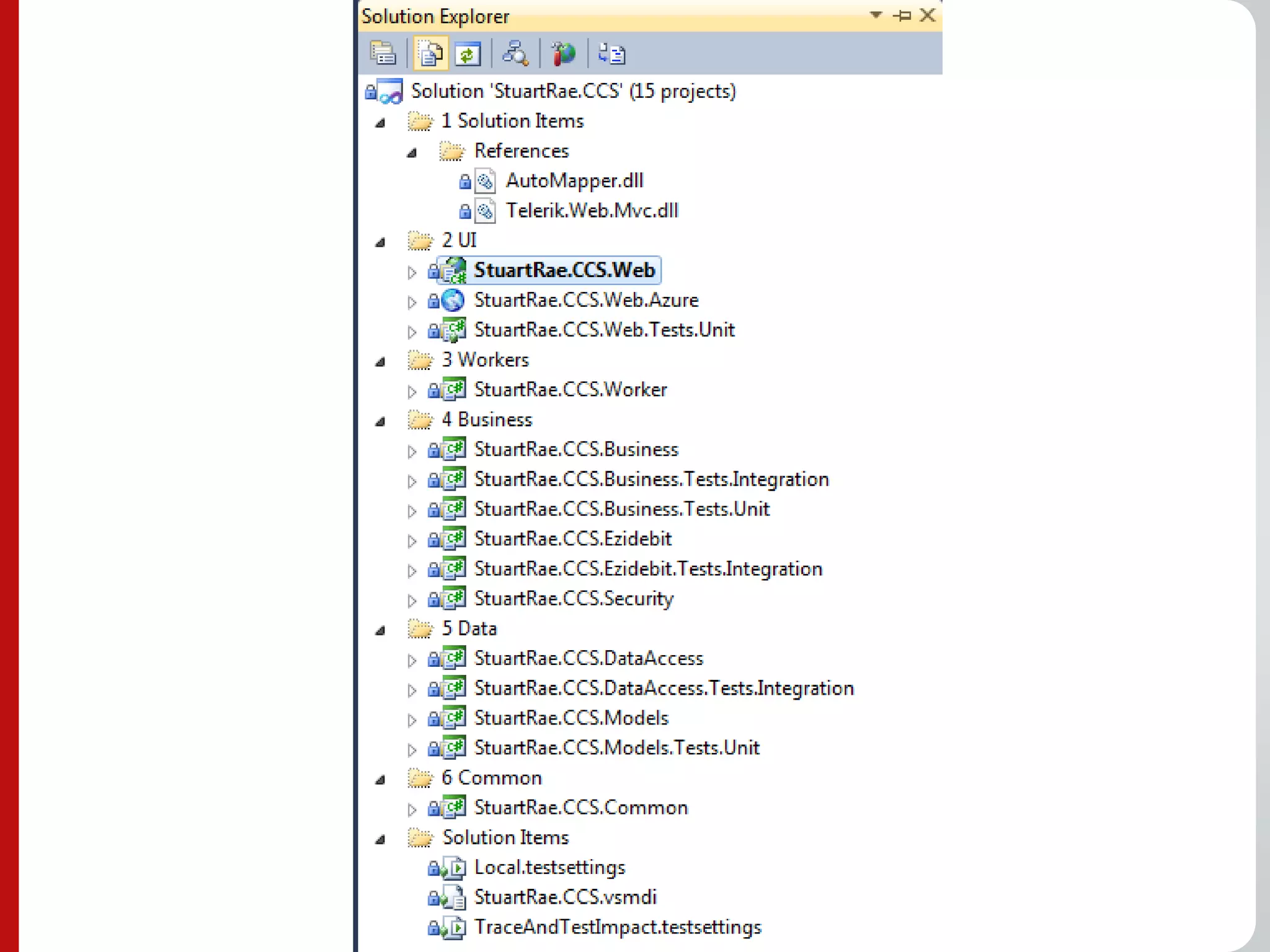Click the Azure globe project icon
The height and width of the screenshot is (952, 1270).
(453, 301)
